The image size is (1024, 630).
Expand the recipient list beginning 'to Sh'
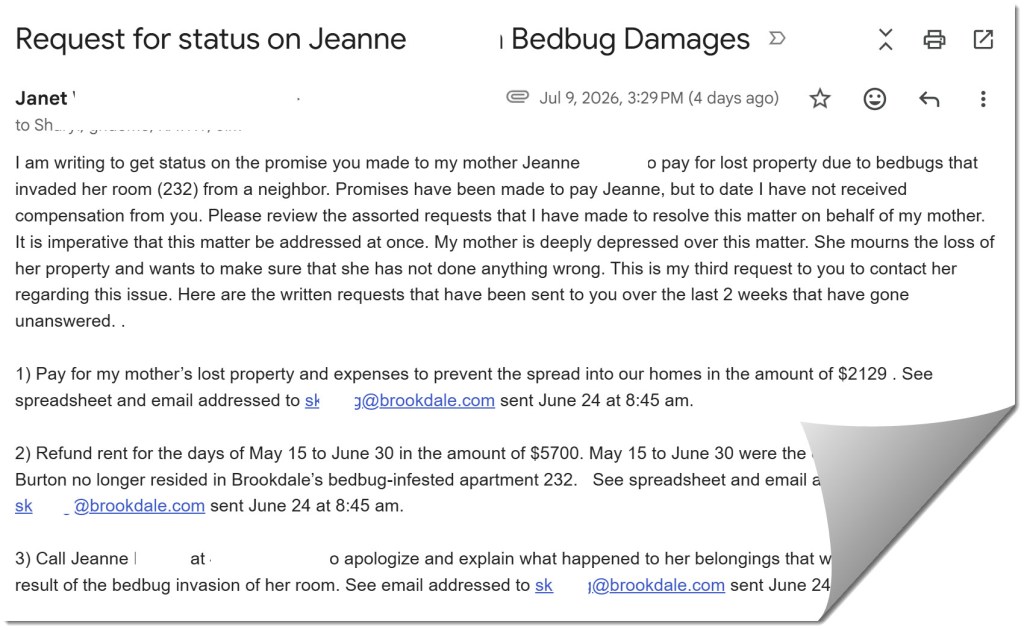pos(129,125)
